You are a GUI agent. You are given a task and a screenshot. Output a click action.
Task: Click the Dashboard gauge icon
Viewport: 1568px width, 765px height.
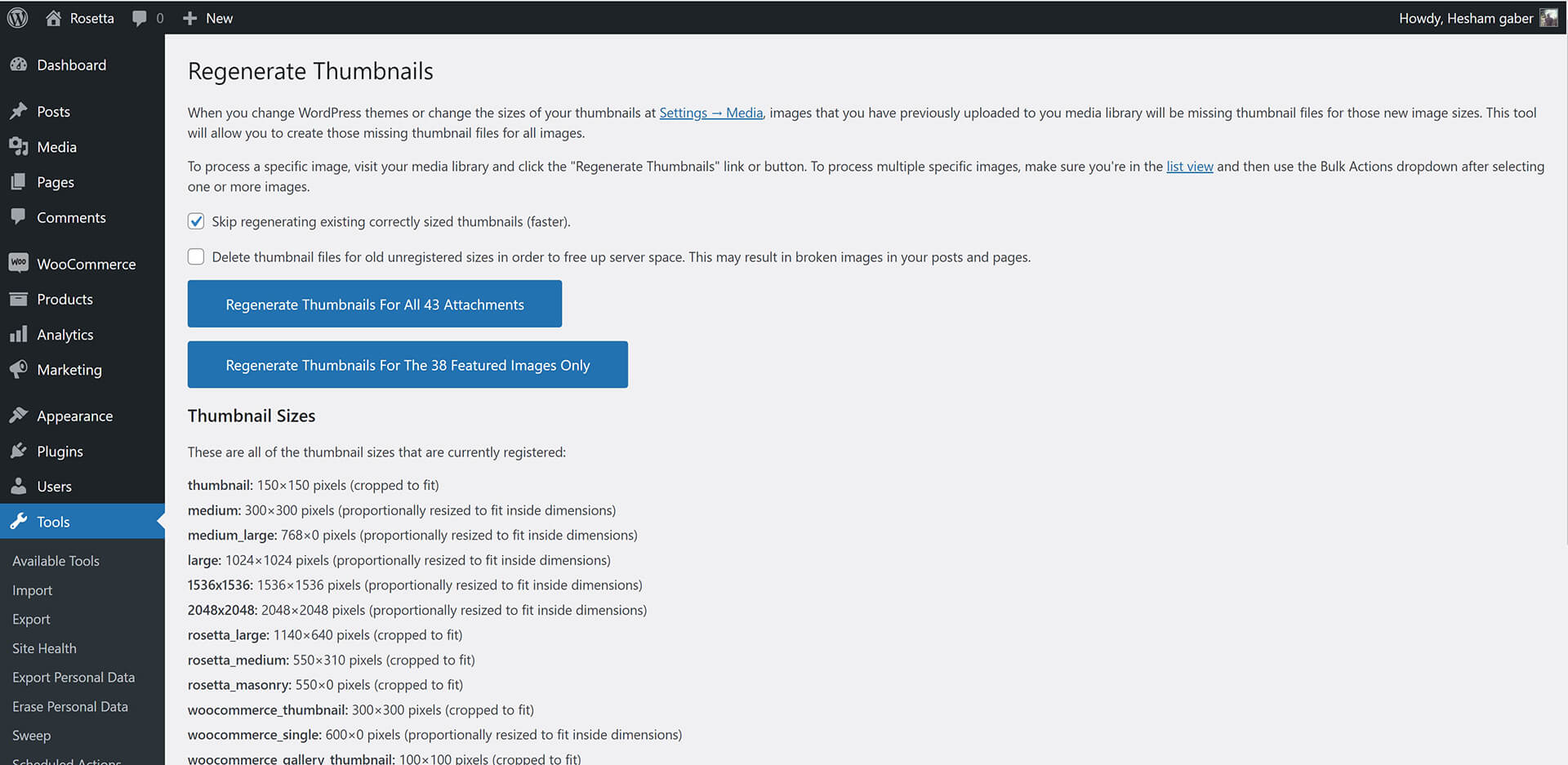click(x=19, y=64)
